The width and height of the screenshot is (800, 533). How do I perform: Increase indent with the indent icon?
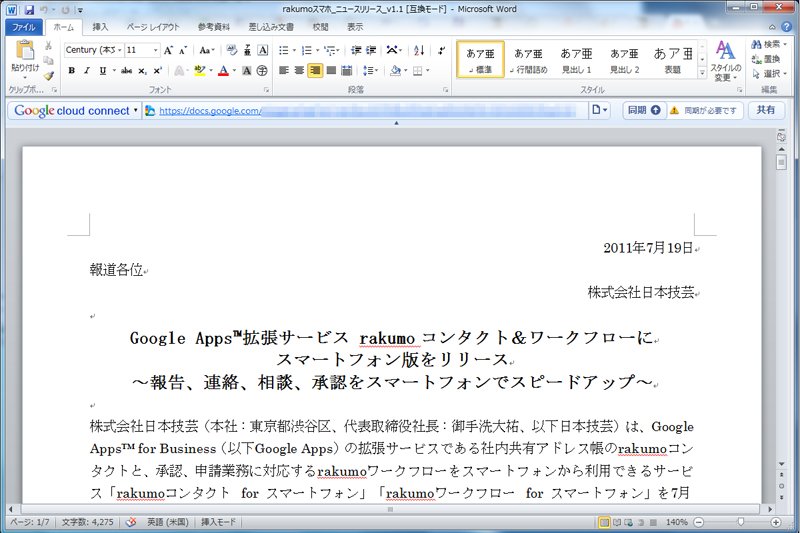pyautogui.click(x=371, y=50)
